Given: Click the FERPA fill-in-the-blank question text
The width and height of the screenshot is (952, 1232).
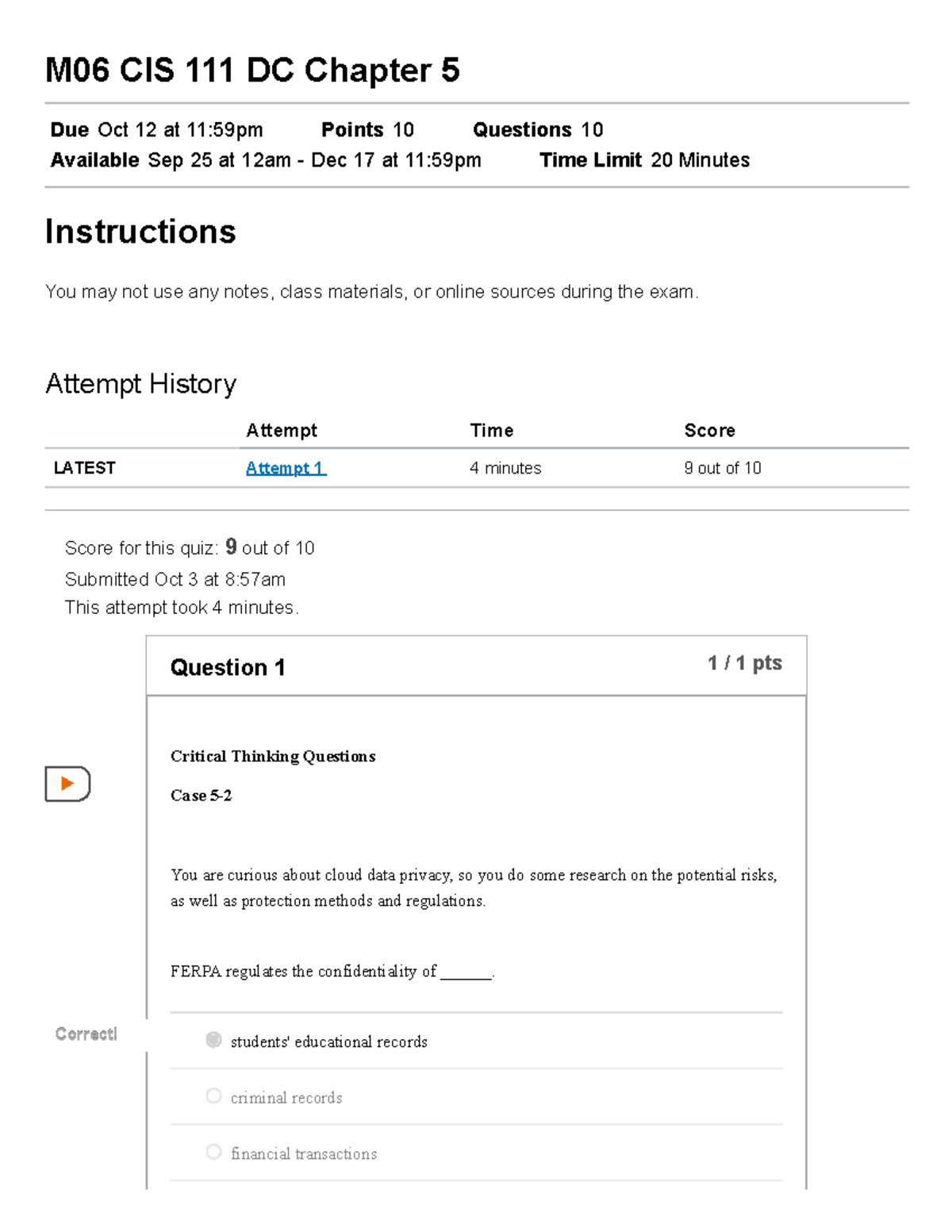Looking at the screenshot, I should pyautogui.click(x=332, y=971).
